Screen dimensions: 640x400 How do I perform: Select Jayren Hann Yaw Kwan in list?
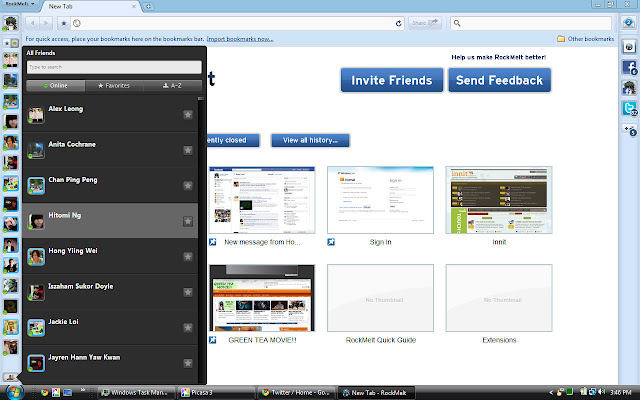tap(110, 363)
